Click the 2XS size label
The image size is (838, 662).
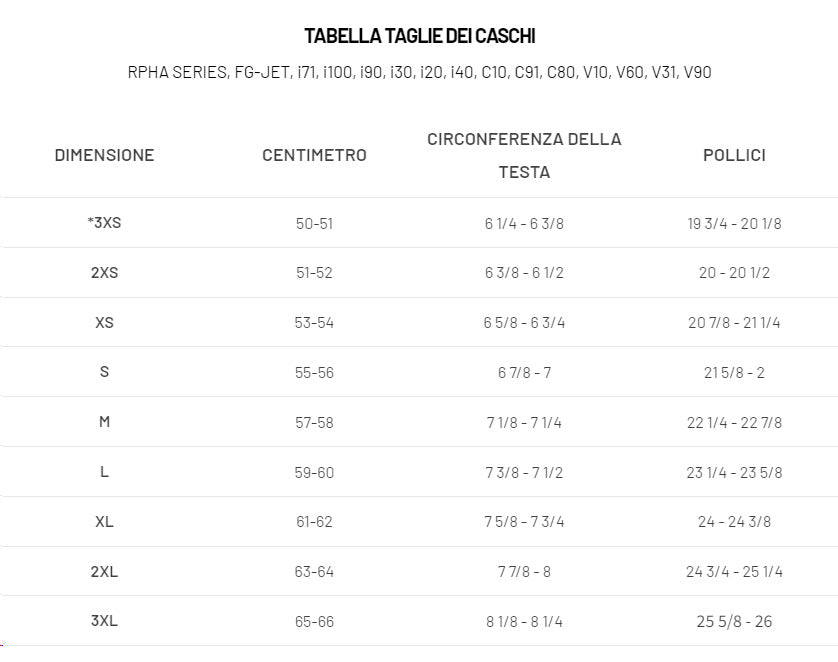click(x=104, y=272)
